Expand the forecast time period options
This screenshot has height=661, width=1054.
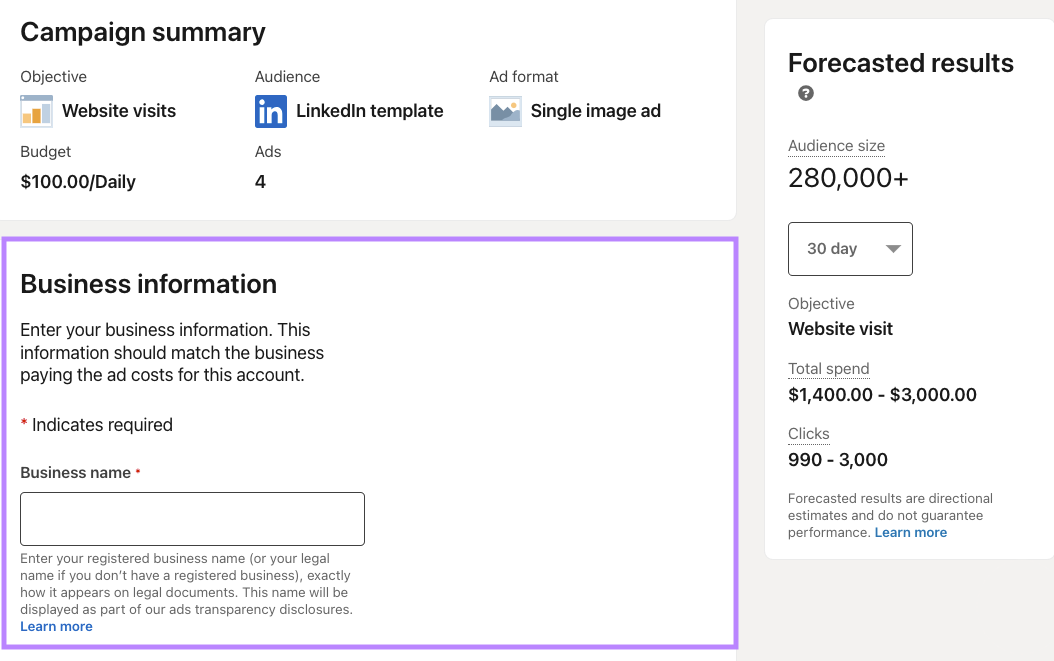850,248
